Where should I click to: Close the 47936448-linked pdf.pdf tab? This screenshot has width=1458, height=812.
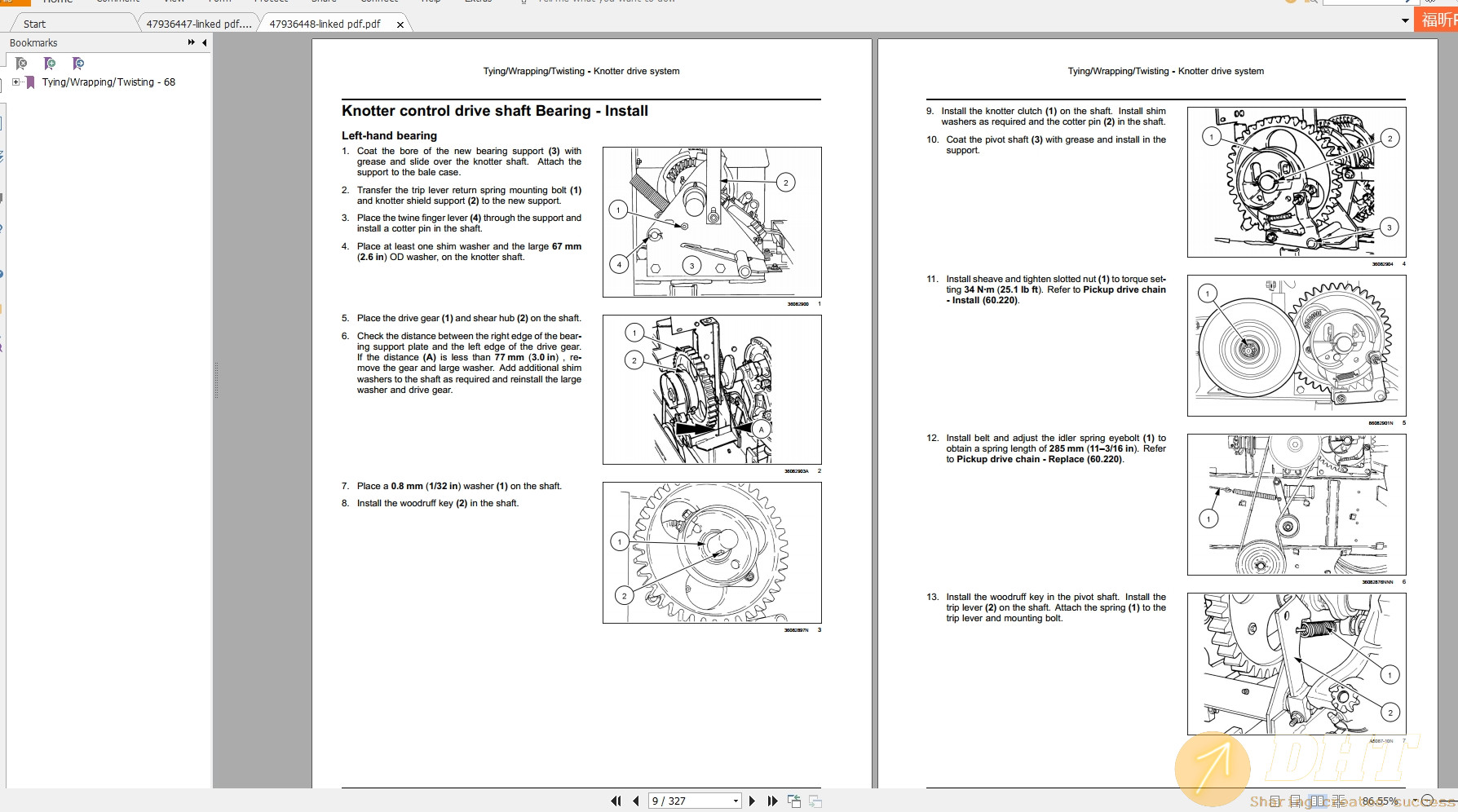[400, 24]
